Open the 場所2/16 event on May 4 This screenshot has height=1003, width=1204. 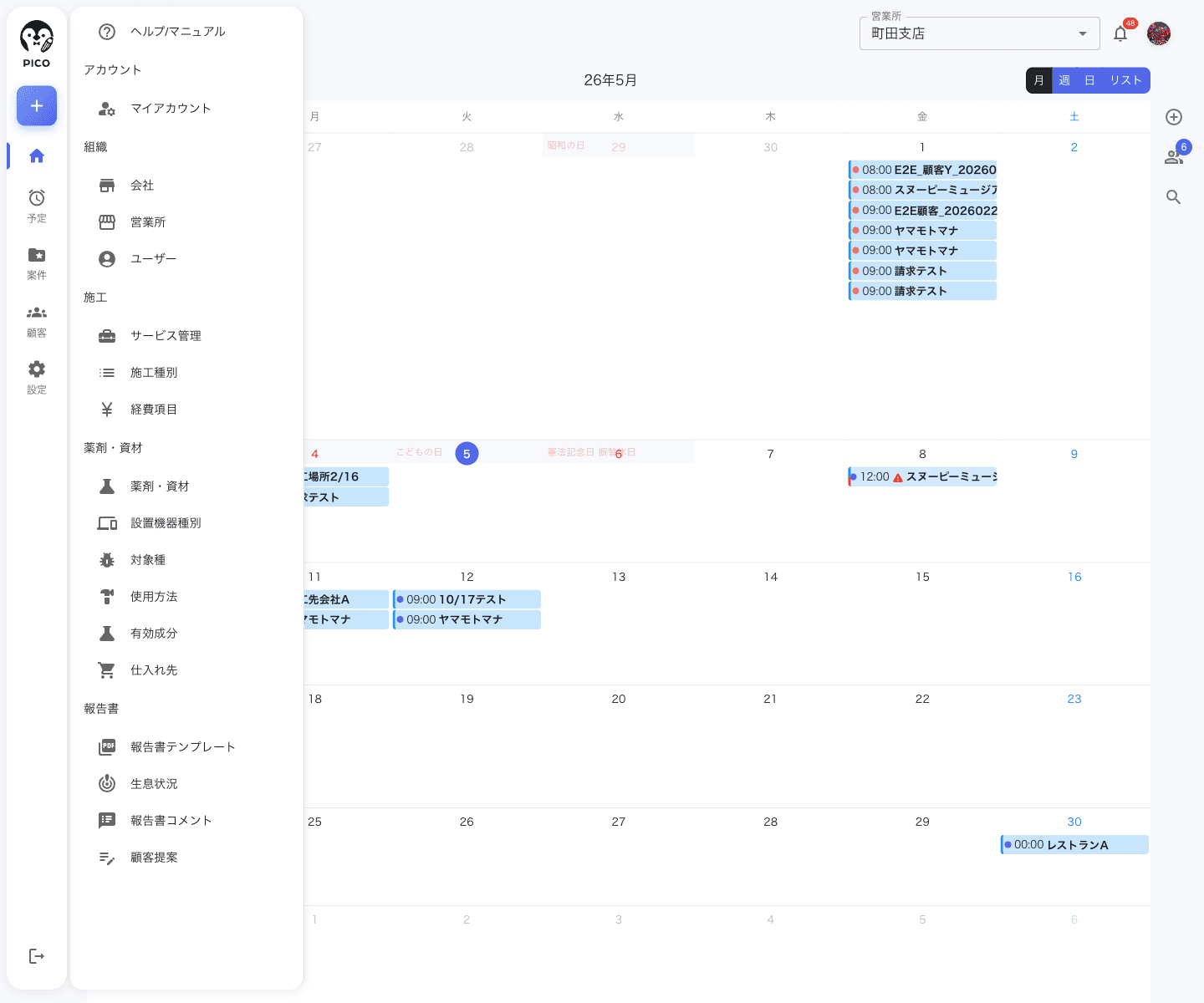point(346,476)
